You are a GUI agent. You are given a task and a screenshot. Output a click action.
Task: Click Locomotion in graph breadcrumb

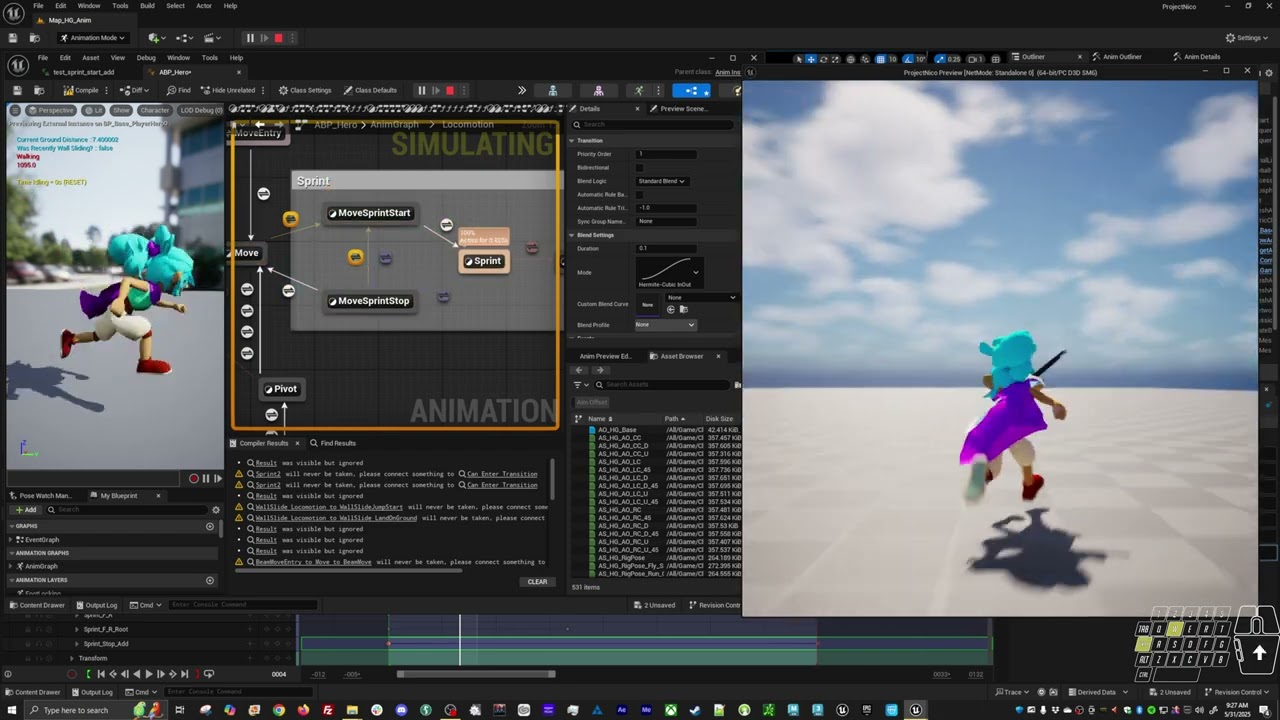pyautogui.click(x=468, y=124)
